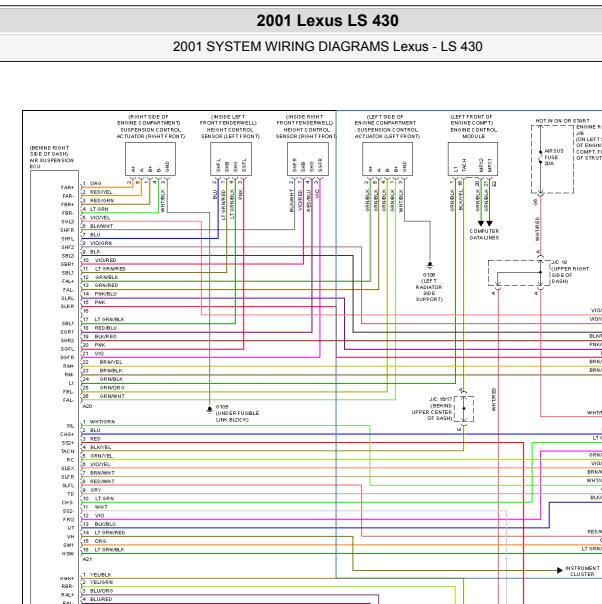Click A21 pin 3 'RED' wire label

[95, 439]
